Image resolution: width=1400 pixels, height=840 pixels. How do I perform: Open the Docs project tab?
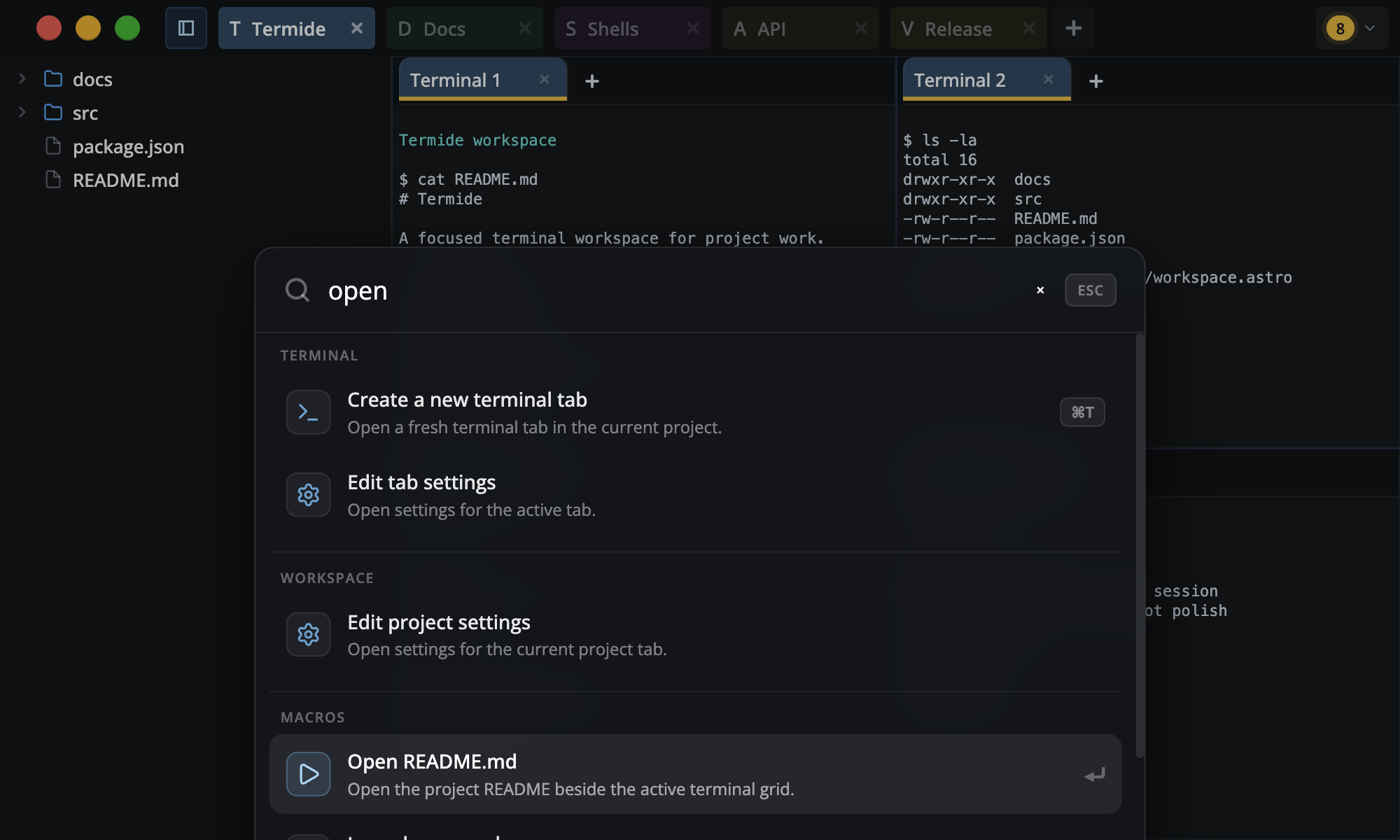[465, 28]
